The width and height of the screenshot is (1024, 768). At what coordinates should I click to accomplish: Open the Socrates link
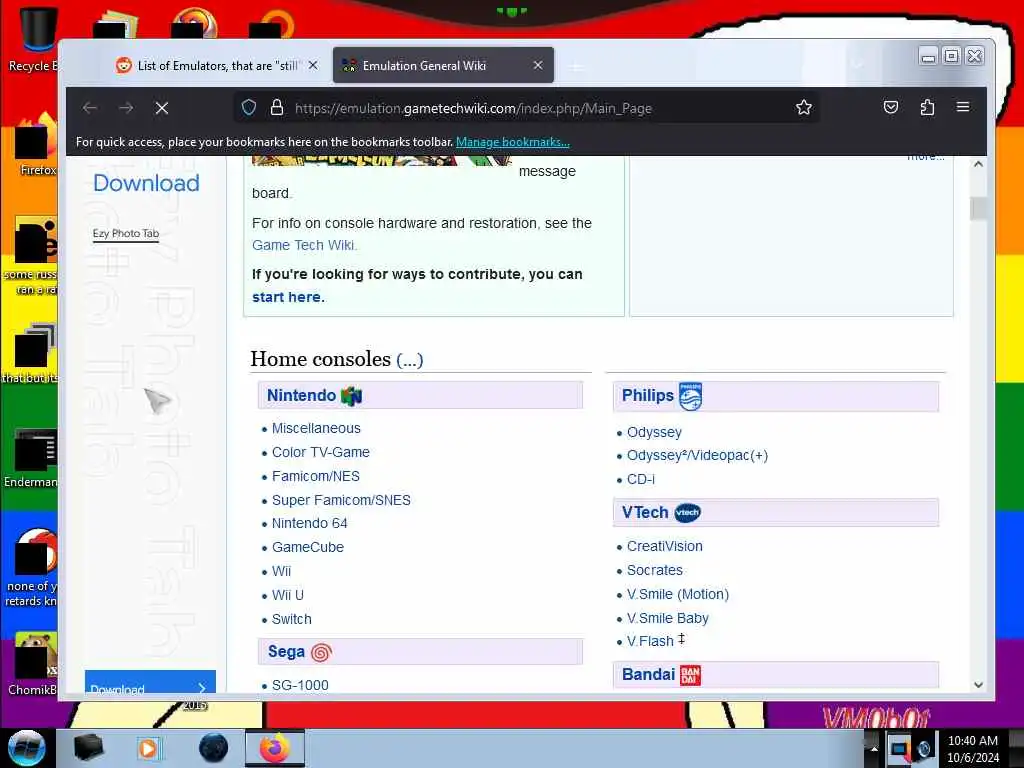pyautogui.click(x=654, y=571)
